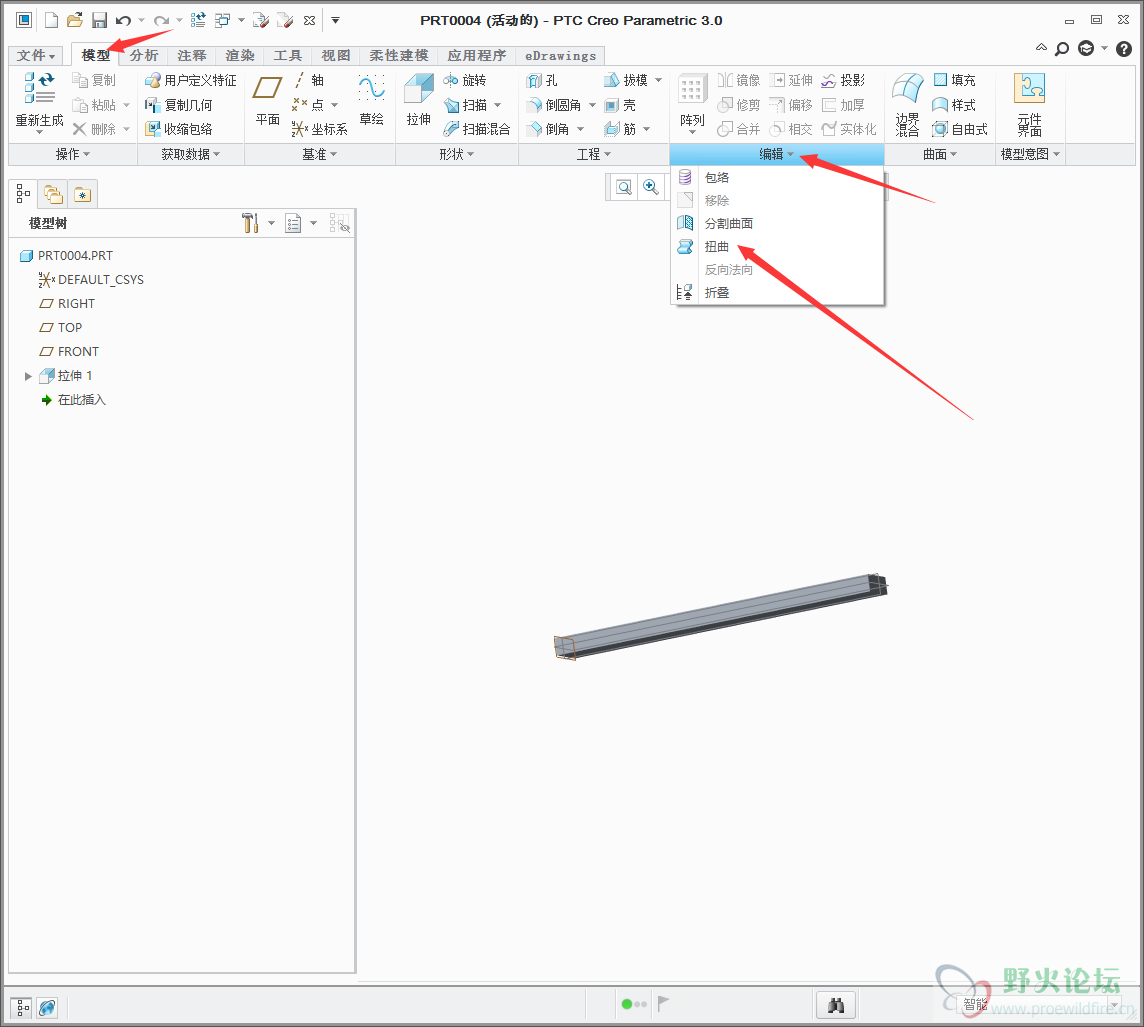
Task: Select the Style (样式) tool
Action: pos(954,105)
